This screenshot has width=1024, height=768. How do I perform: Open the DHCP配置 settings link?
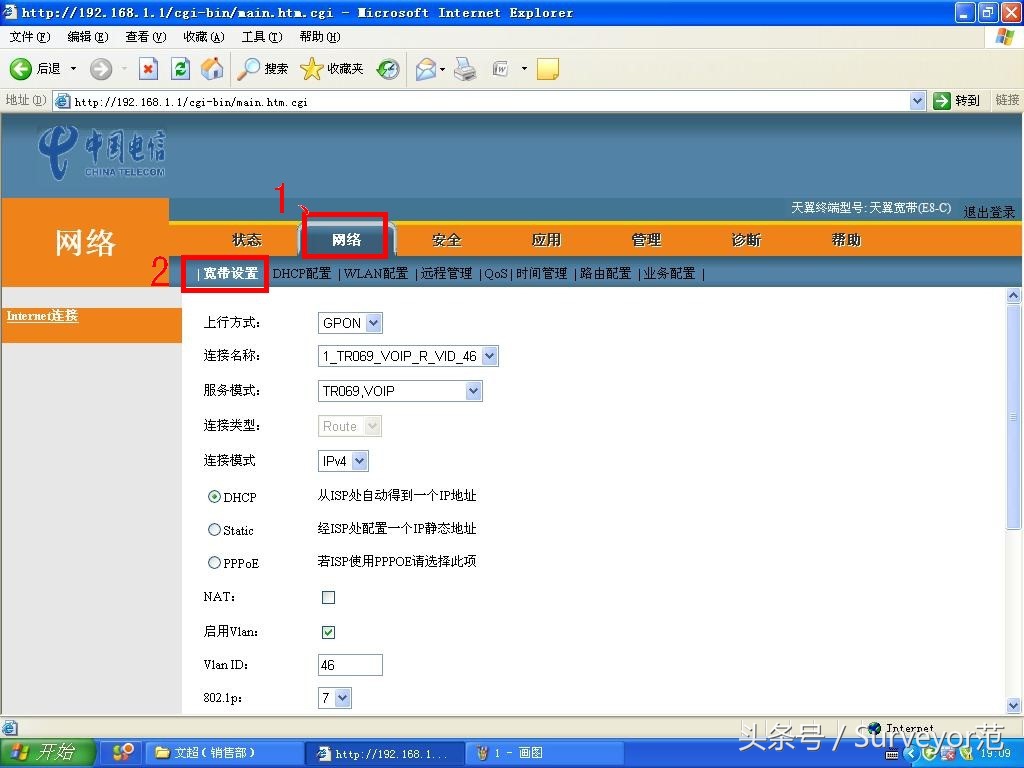coord(302,271)
